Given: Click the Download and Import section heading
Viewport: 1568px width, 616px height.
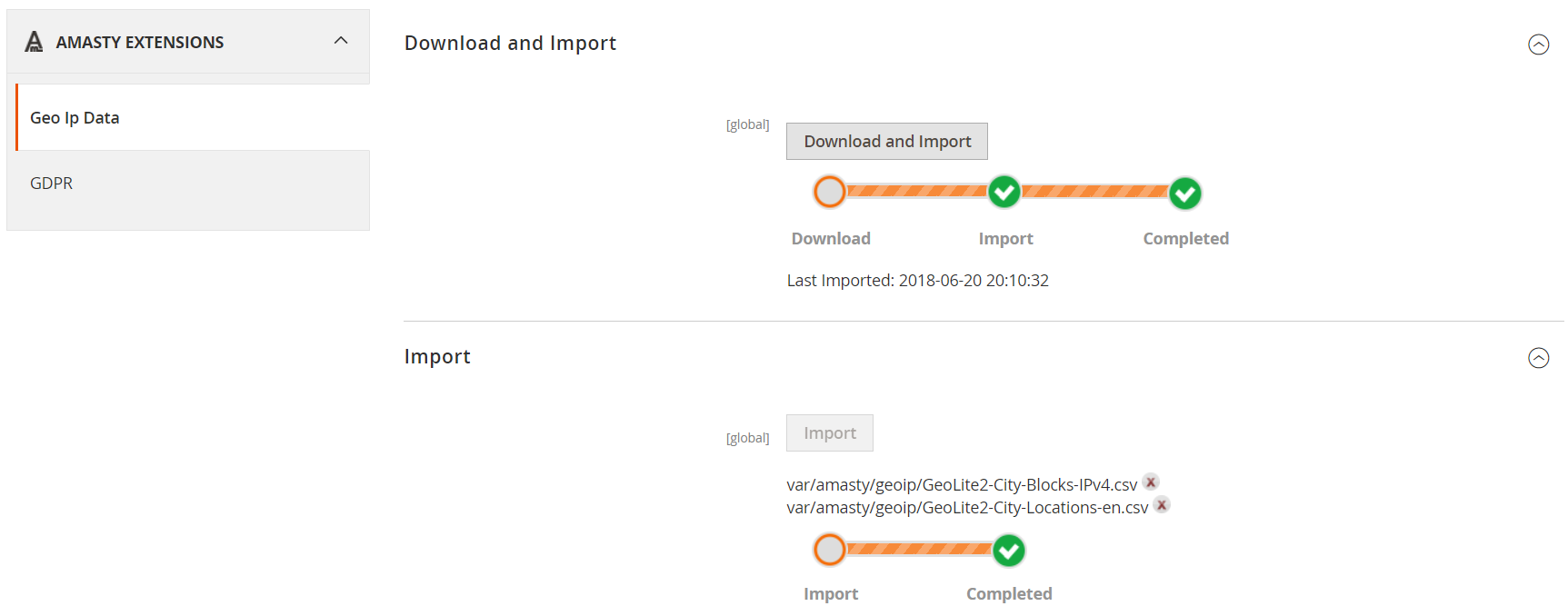Looking at the screenshot, I should click(x=510, y=43).
